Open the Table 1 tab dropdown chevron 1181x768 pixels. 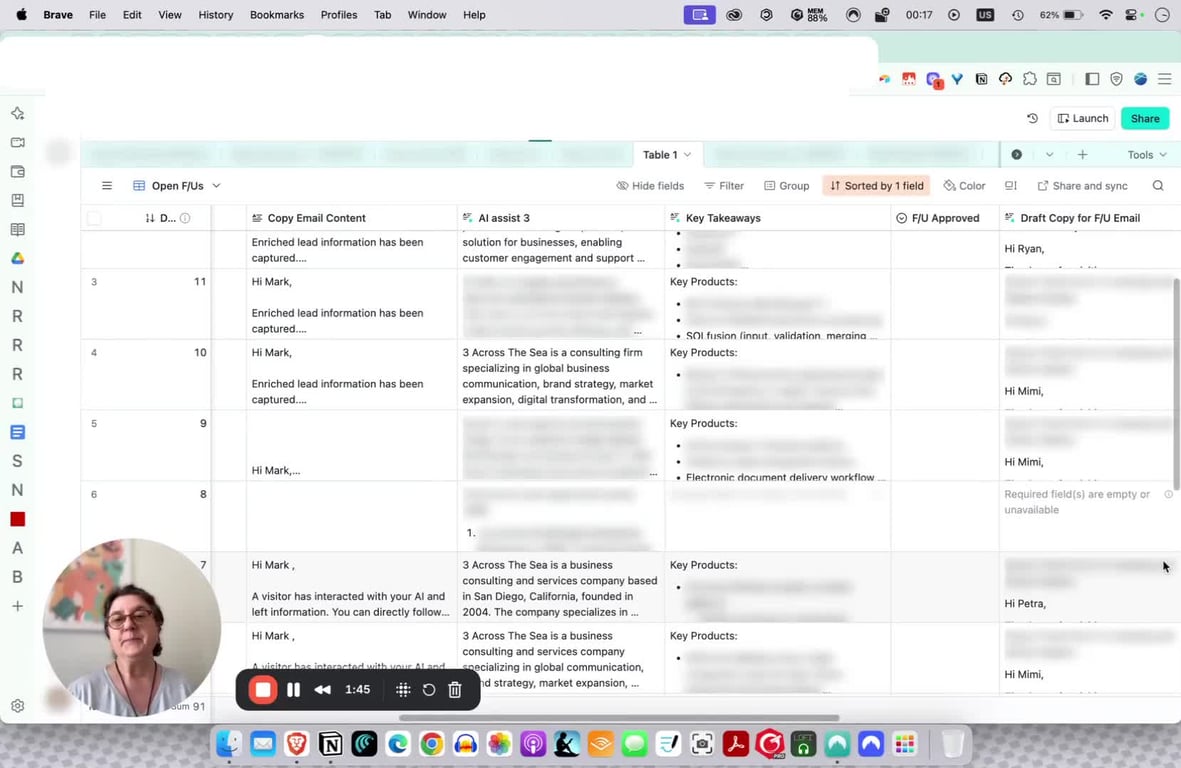(x=687, y=155)
